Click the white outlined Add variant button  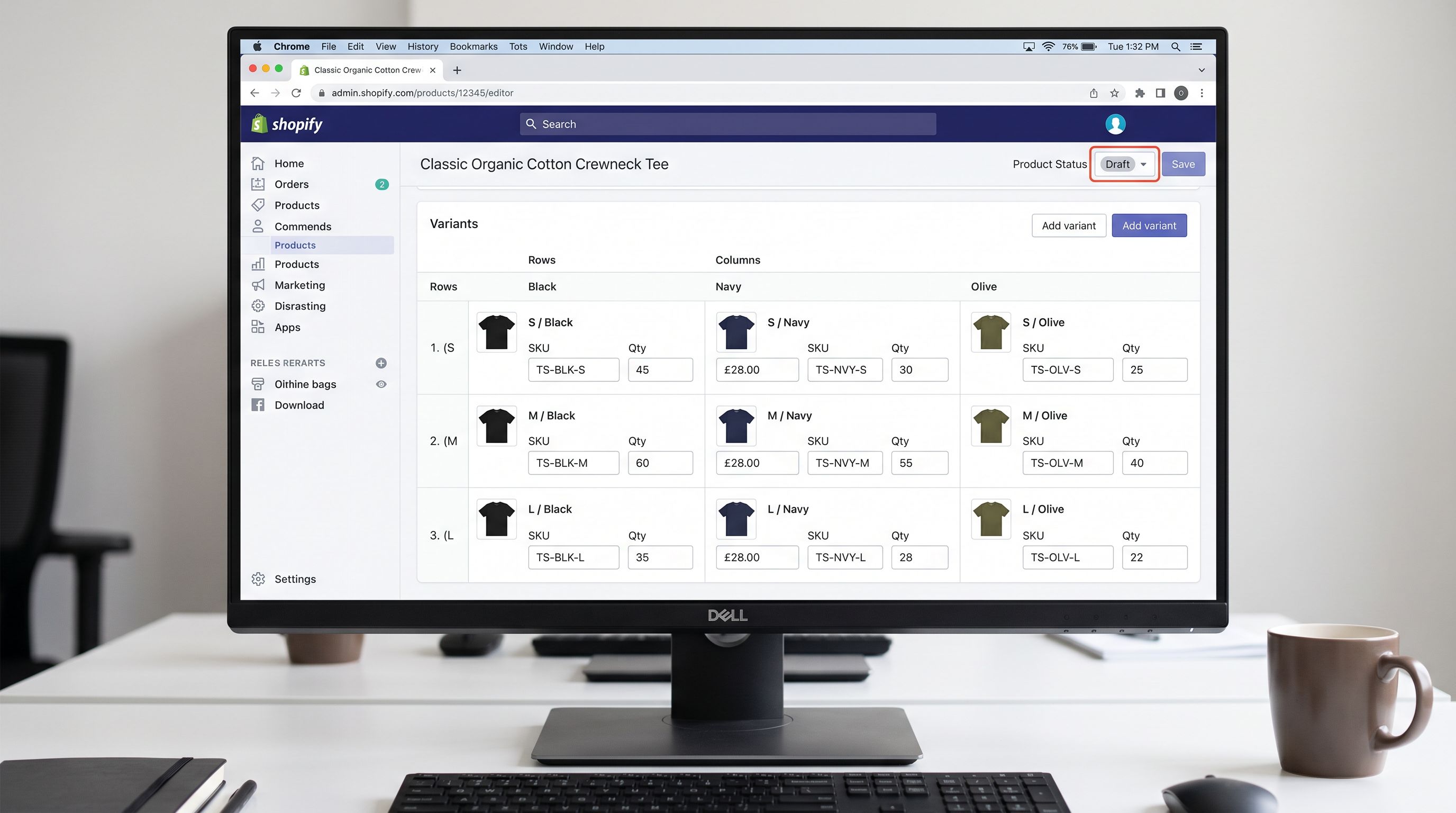point(1068,225)
